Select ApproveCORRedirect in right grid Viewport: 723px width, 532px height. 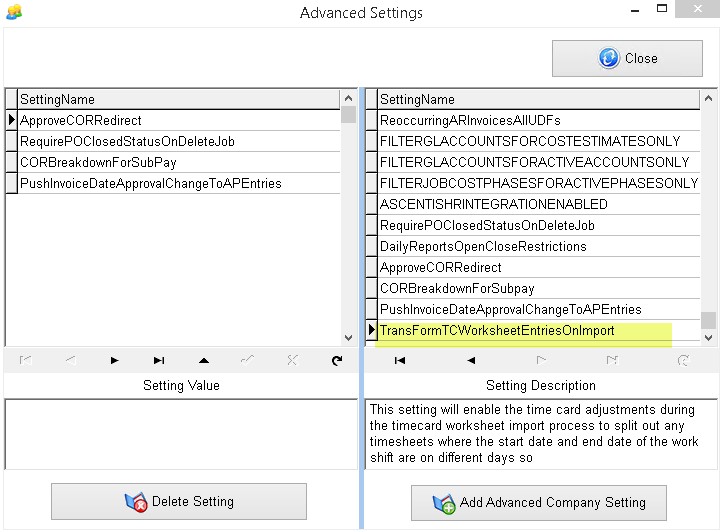(539, 267)
